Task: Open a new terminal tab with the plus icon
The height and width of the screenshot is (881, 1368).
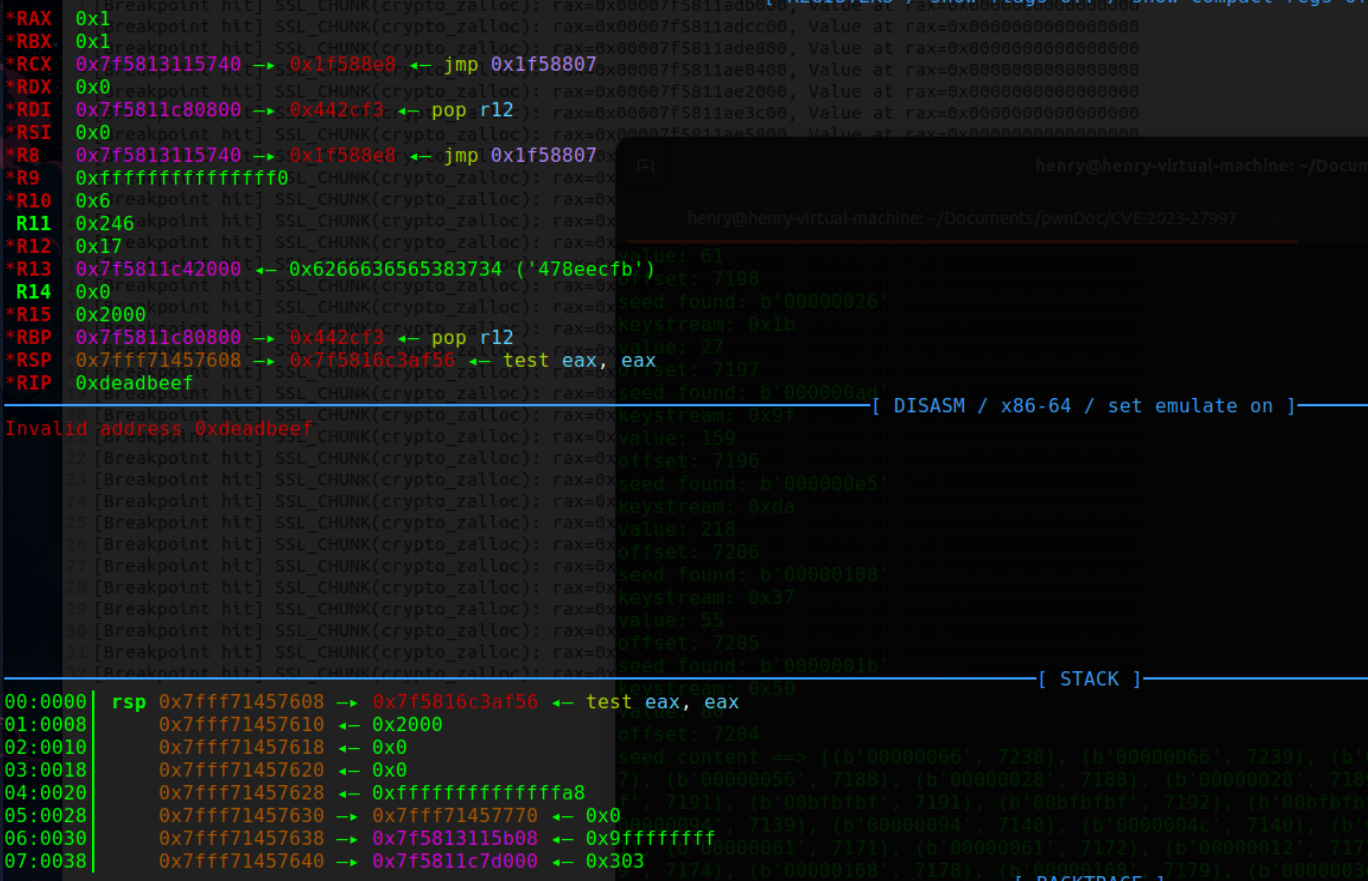Action: coord(645,165)
